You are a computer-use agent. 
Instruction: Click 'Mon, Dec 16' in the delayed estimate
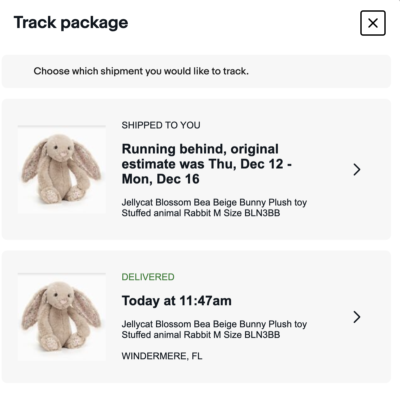[x=160, y=179]
